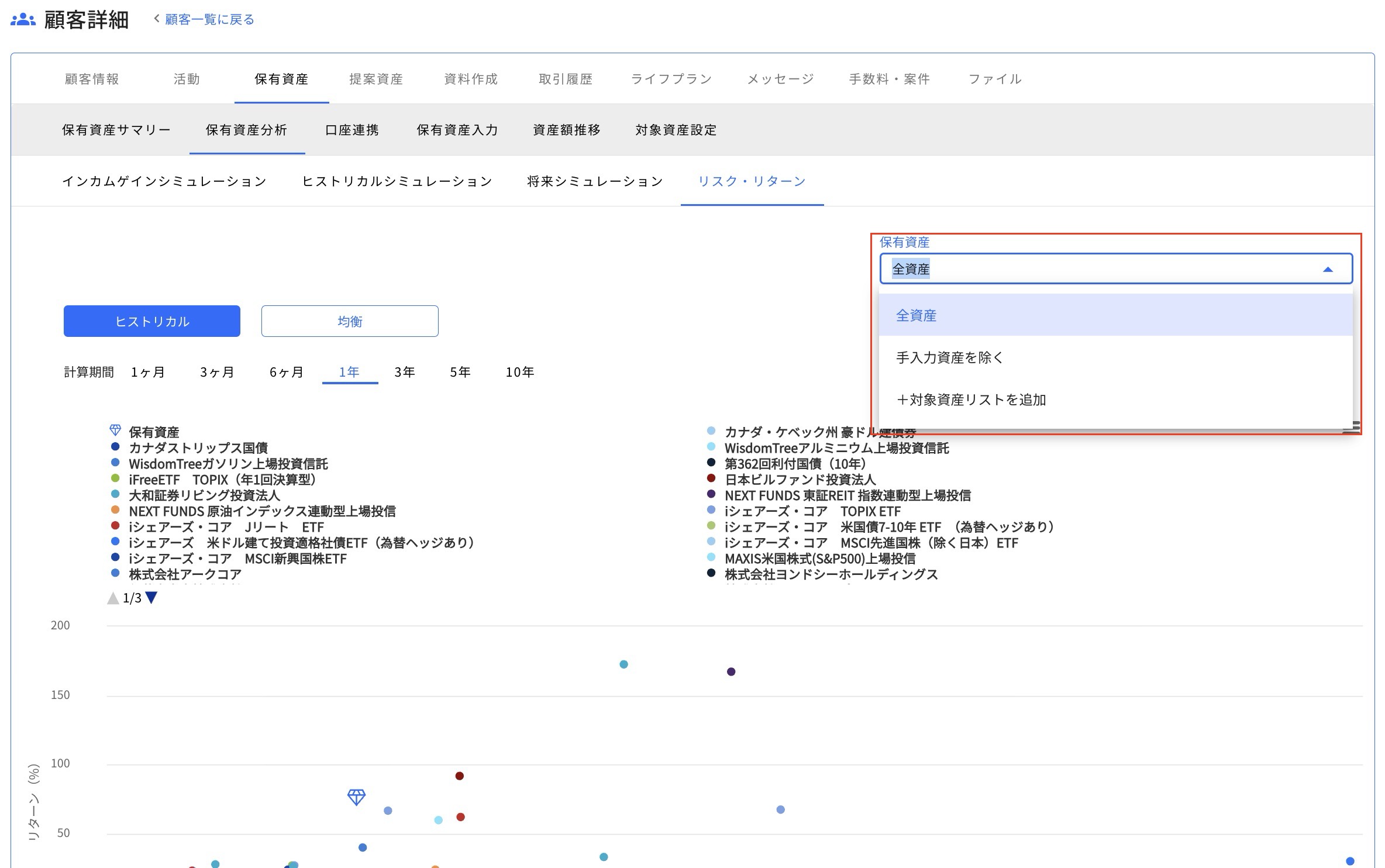Click the purple NEXT FUNDS 東証REIT chart point
1385x868 pixels.
pos(731,671)
